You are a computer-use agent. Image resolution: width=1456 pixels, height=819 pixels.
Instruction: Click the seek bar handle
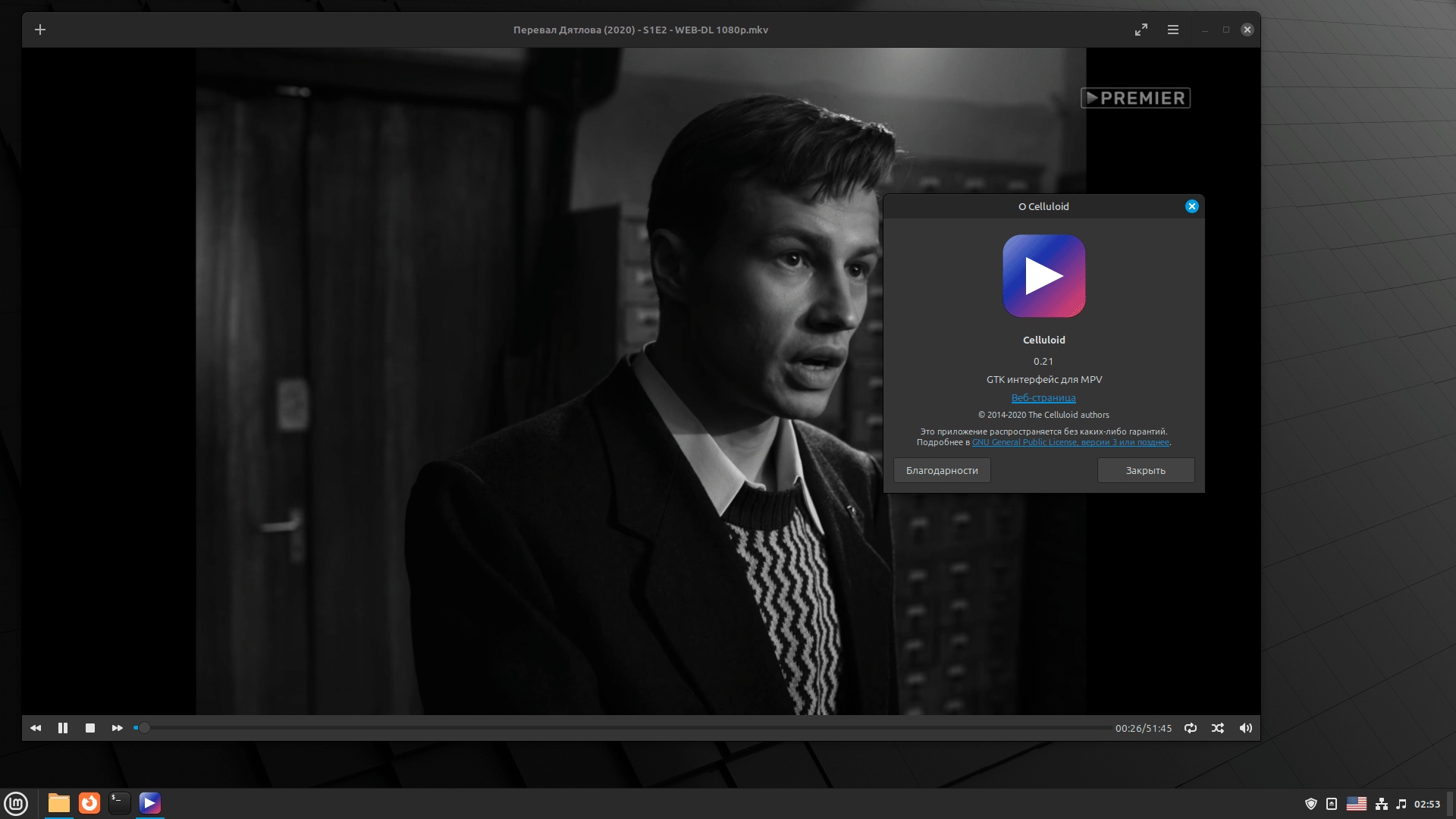144,728
